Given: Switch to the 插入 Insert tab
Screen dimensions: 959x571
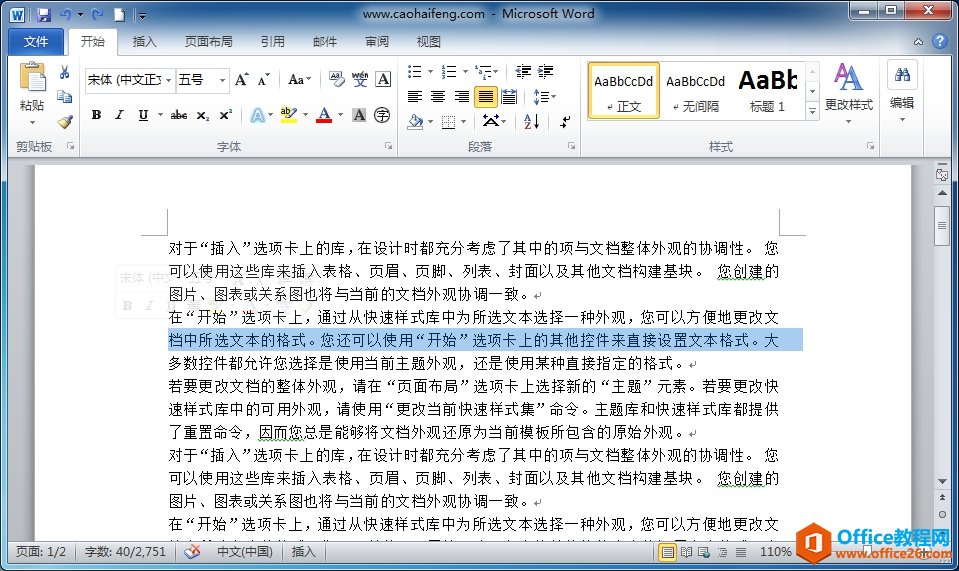Looking at the screenshot, I should coord(144,42).
